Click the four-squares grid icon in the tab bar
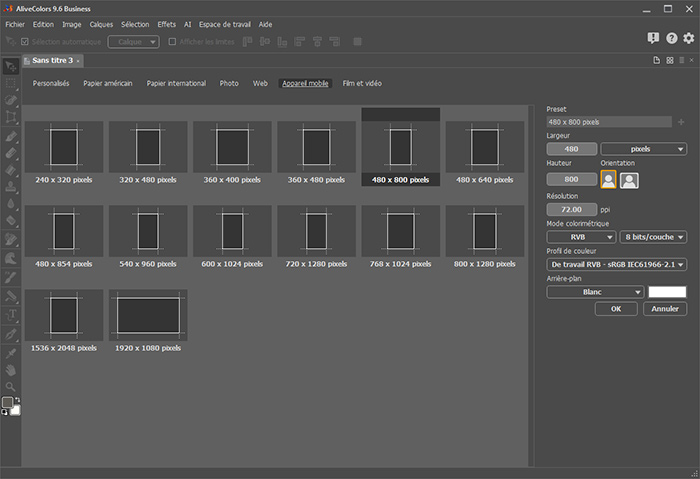Screen dimensions: 700x479 tap(670, 60)
